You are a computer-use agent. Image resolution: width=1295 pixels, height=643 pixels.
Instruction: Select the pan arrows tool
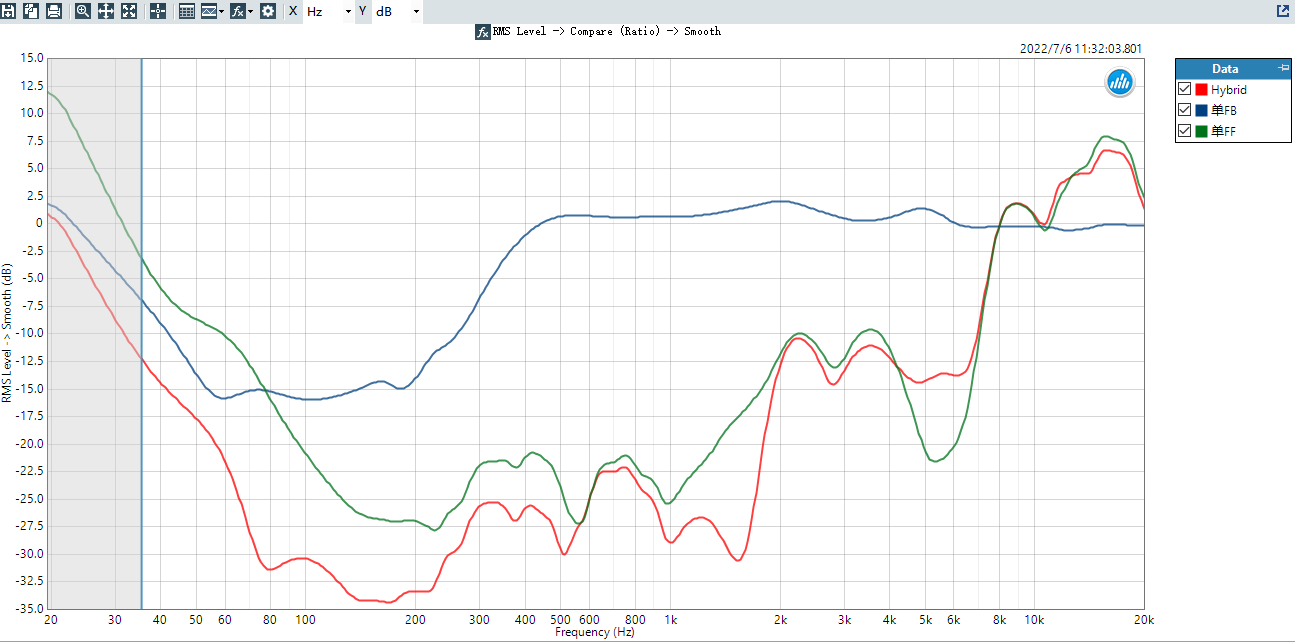coord(106,11)
